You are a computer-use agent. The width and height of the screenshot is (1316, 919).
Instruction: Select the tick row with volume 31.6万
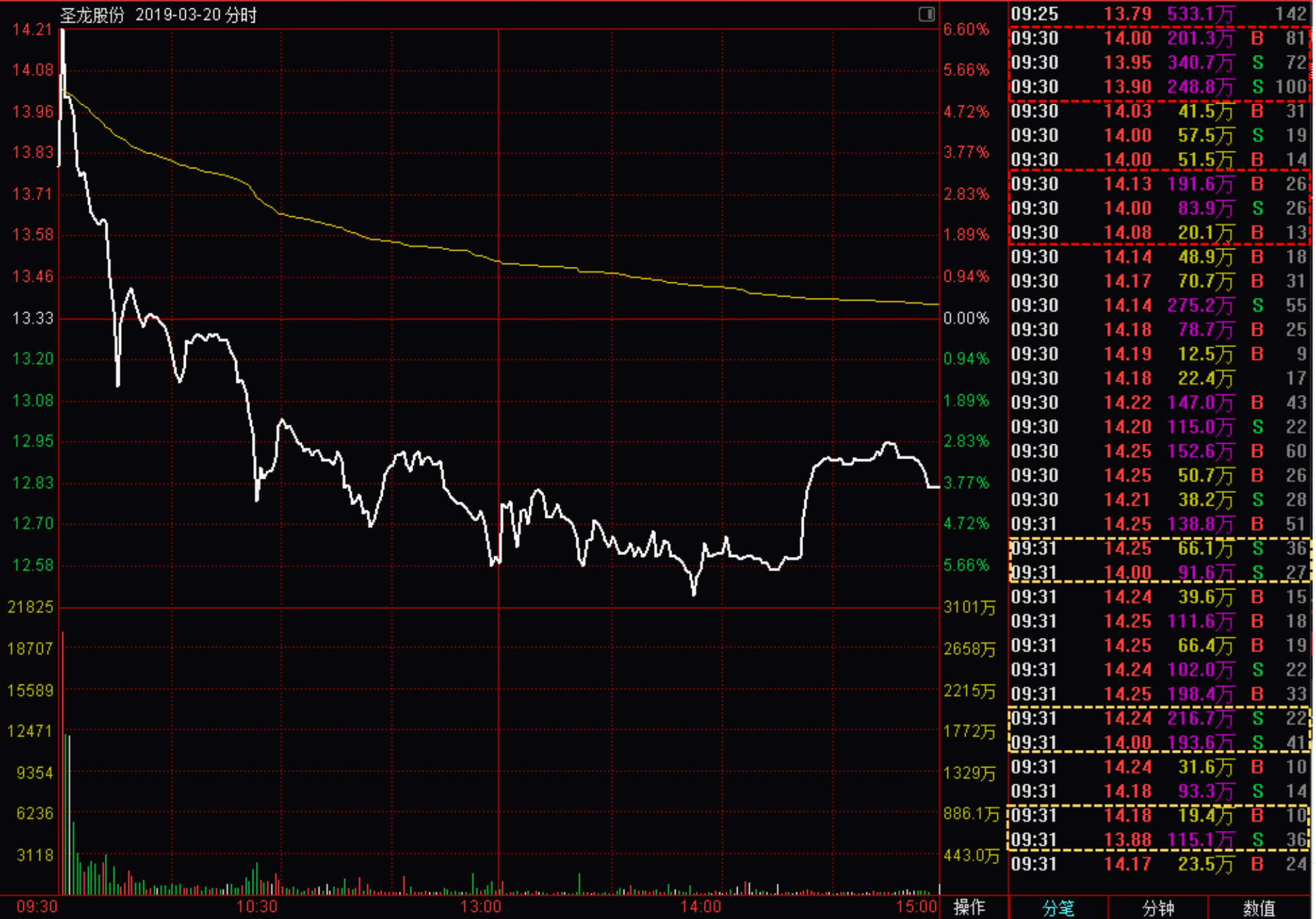click(x=1159, y=767)
